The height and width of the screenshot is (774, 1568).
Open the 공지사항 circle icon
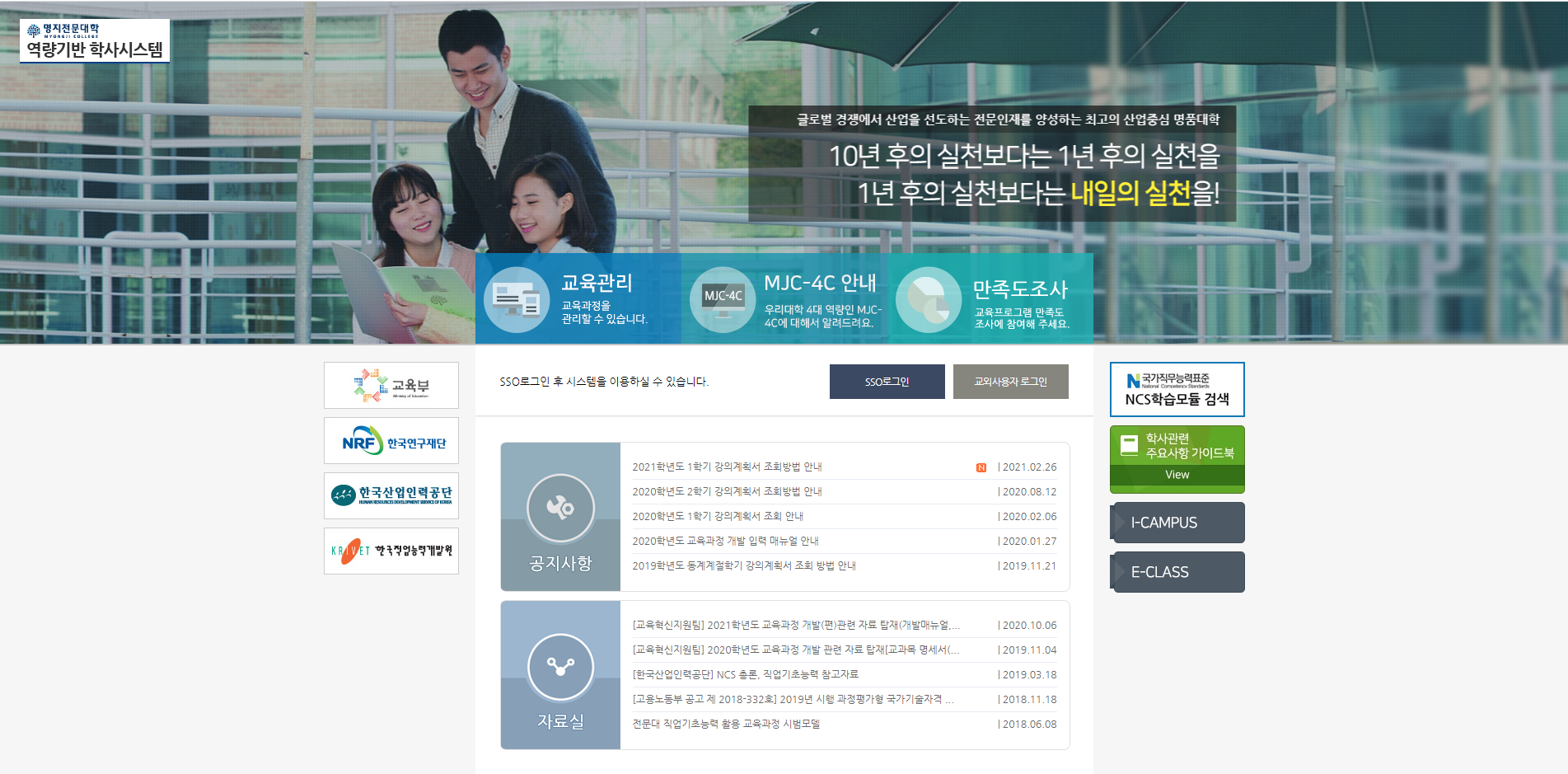(x=560, y=508)
